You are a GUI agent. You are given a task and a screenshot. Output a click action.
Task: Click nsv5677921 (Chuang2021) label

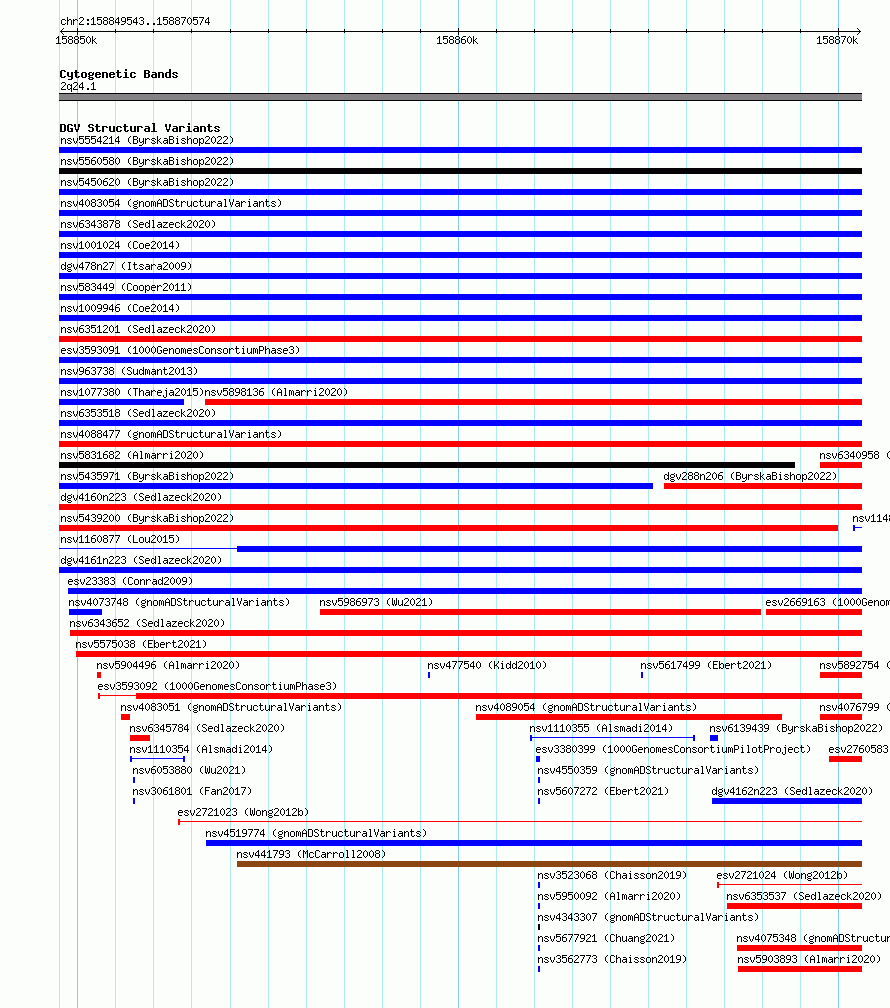(x=606, y=938)
